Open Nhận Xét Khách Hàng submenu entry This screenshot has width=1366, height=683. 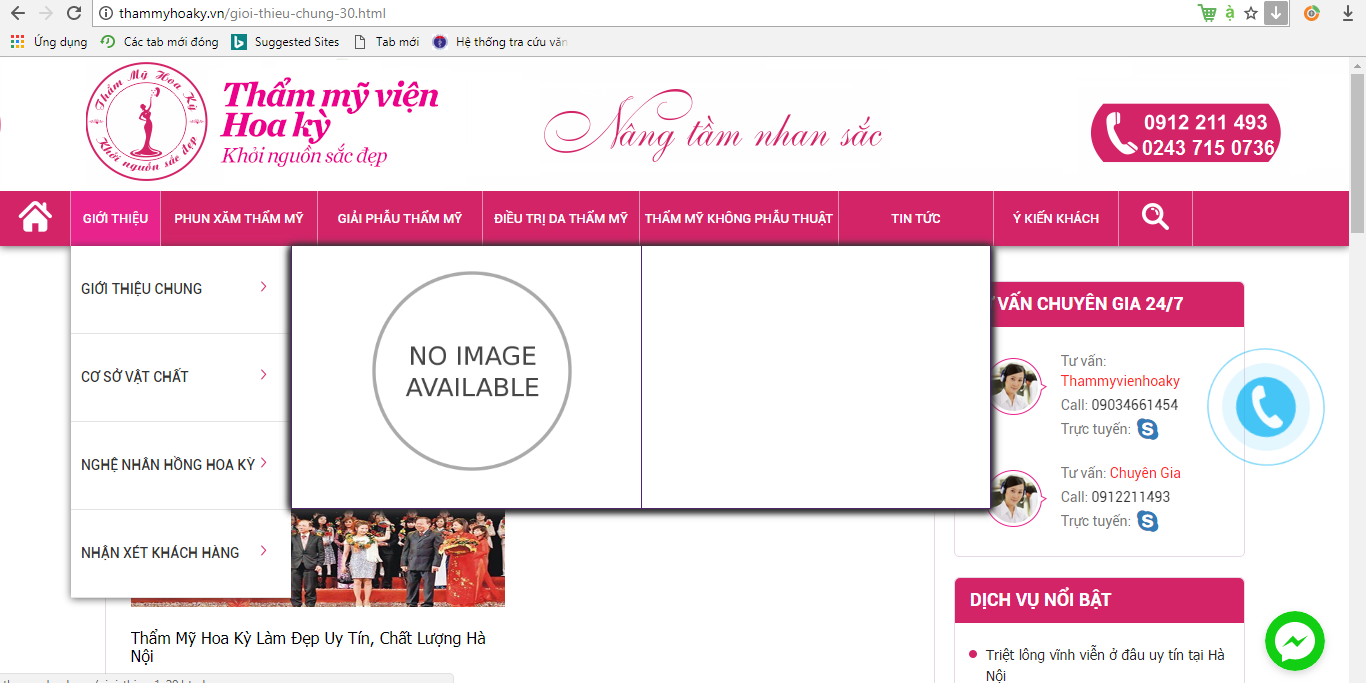click(x=263, y=552)
